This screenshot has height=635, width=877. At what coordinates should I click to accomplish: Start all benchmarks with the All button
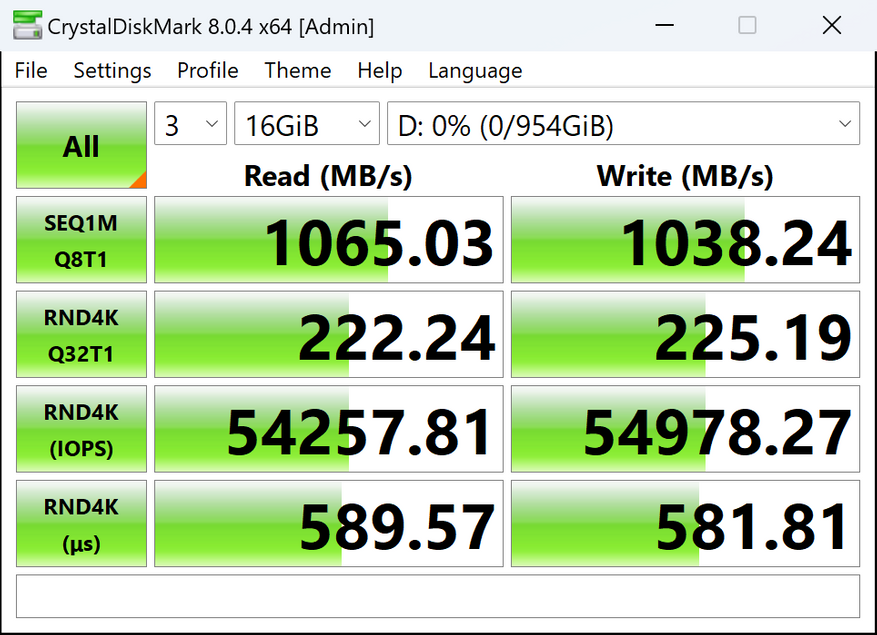point(81,145)
